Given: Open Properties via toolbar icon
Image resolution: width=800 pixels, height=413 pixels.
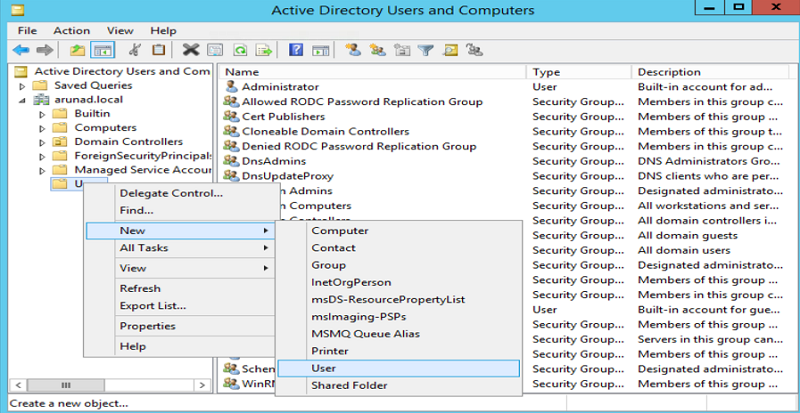Looking at the screenshot, I should [215, 50].
